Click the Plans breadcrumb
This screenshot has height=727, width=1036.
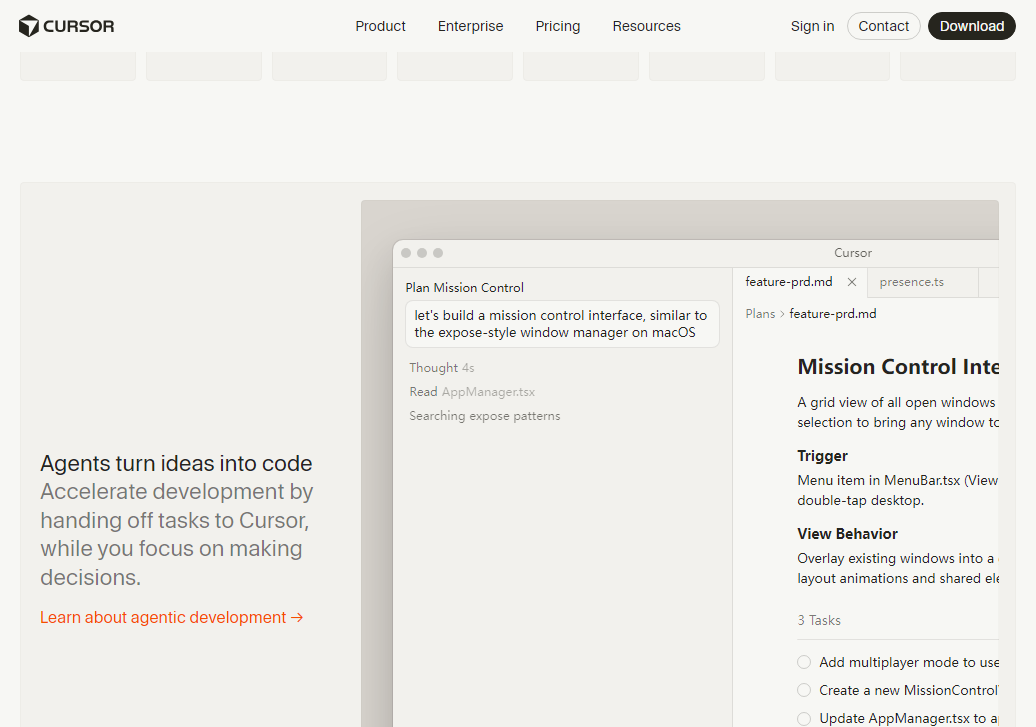(760, 314)
